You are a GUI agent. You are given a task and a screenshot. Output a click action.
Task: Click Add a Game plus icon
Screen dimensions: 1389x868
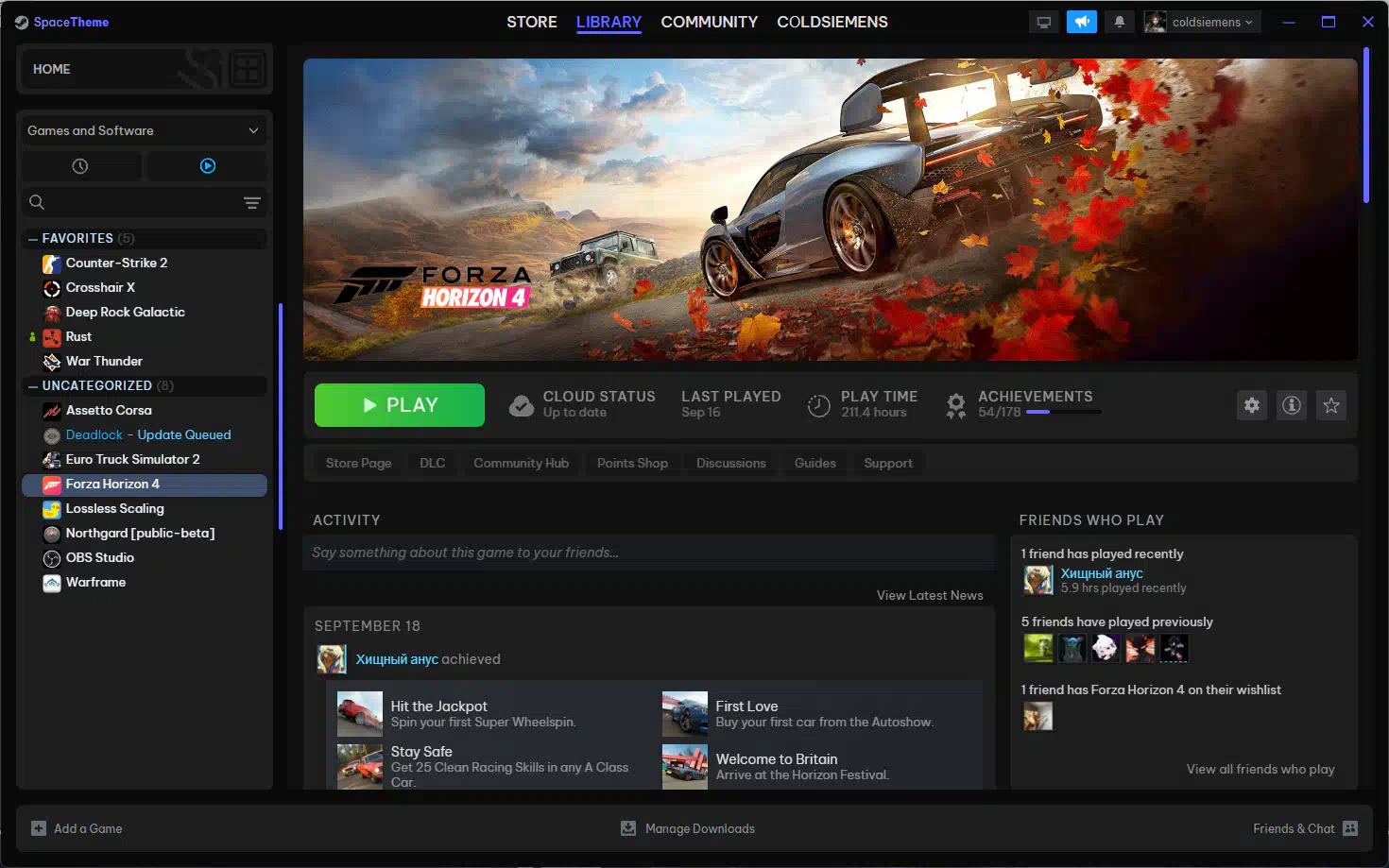click(x=39, y=828)
